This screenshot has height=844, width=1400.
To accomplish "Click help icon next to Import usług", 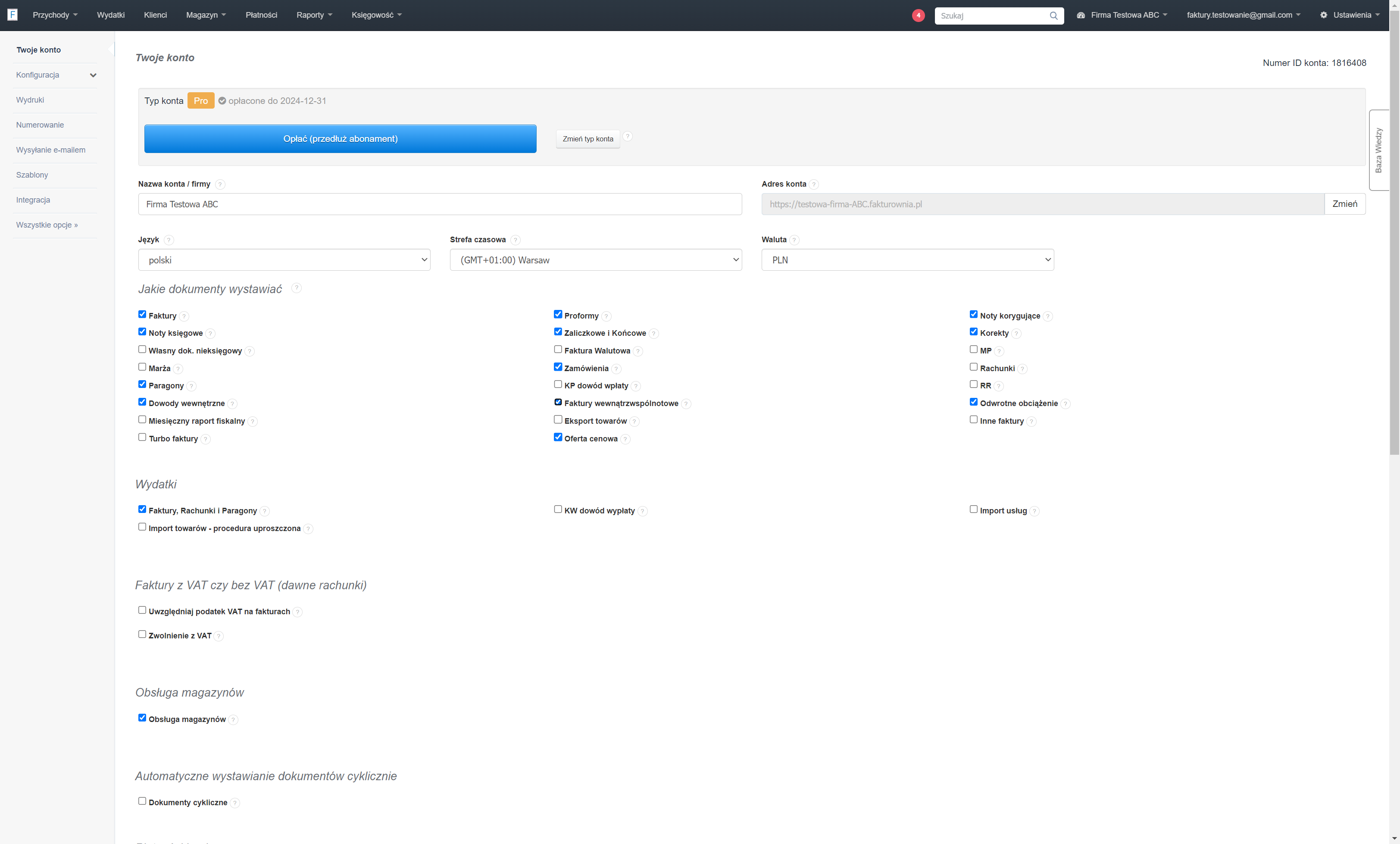I will [1034, 511].
